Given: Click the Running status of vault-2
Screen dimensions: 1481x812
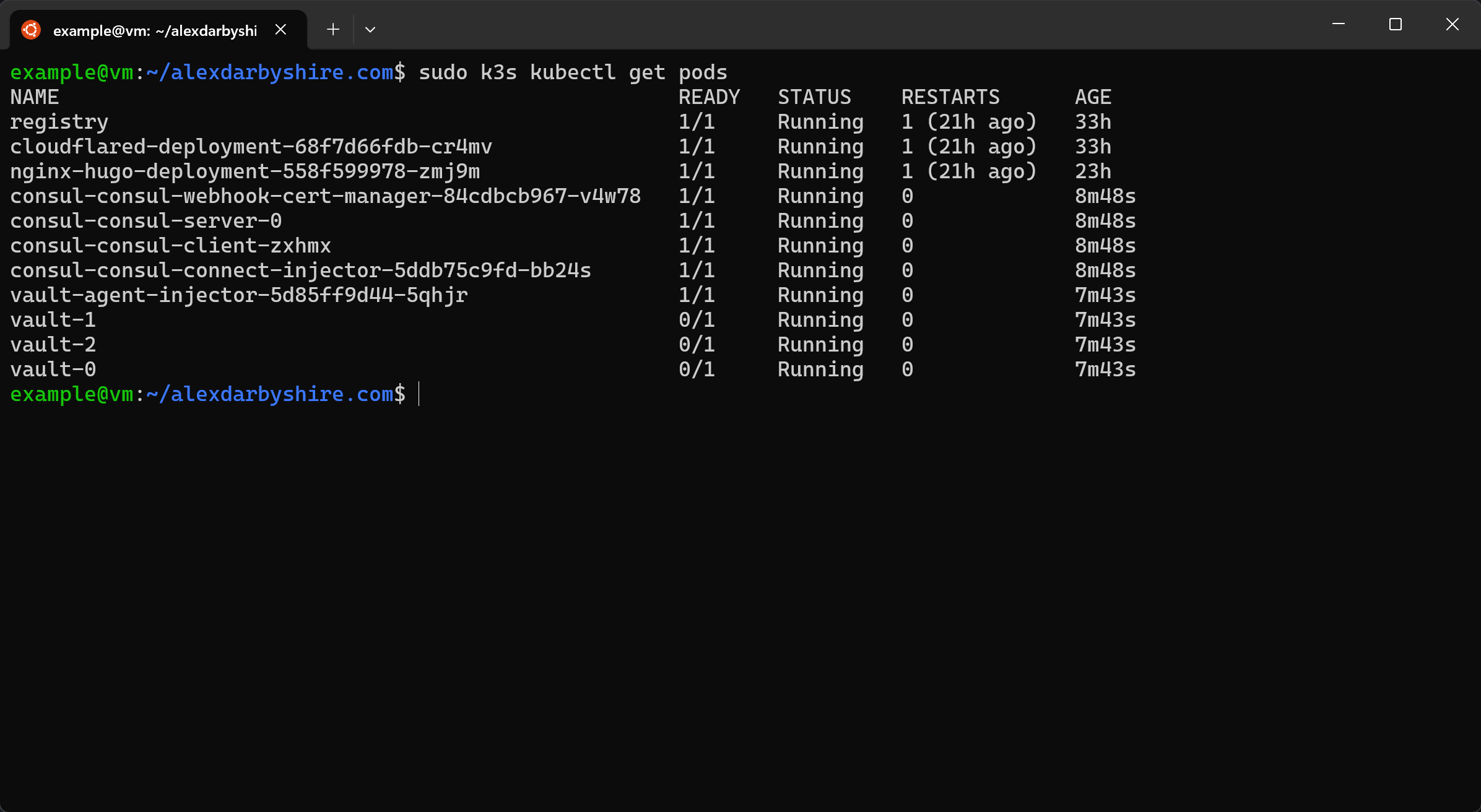Looking at the screenshot, I should click(x=821, y=345).
